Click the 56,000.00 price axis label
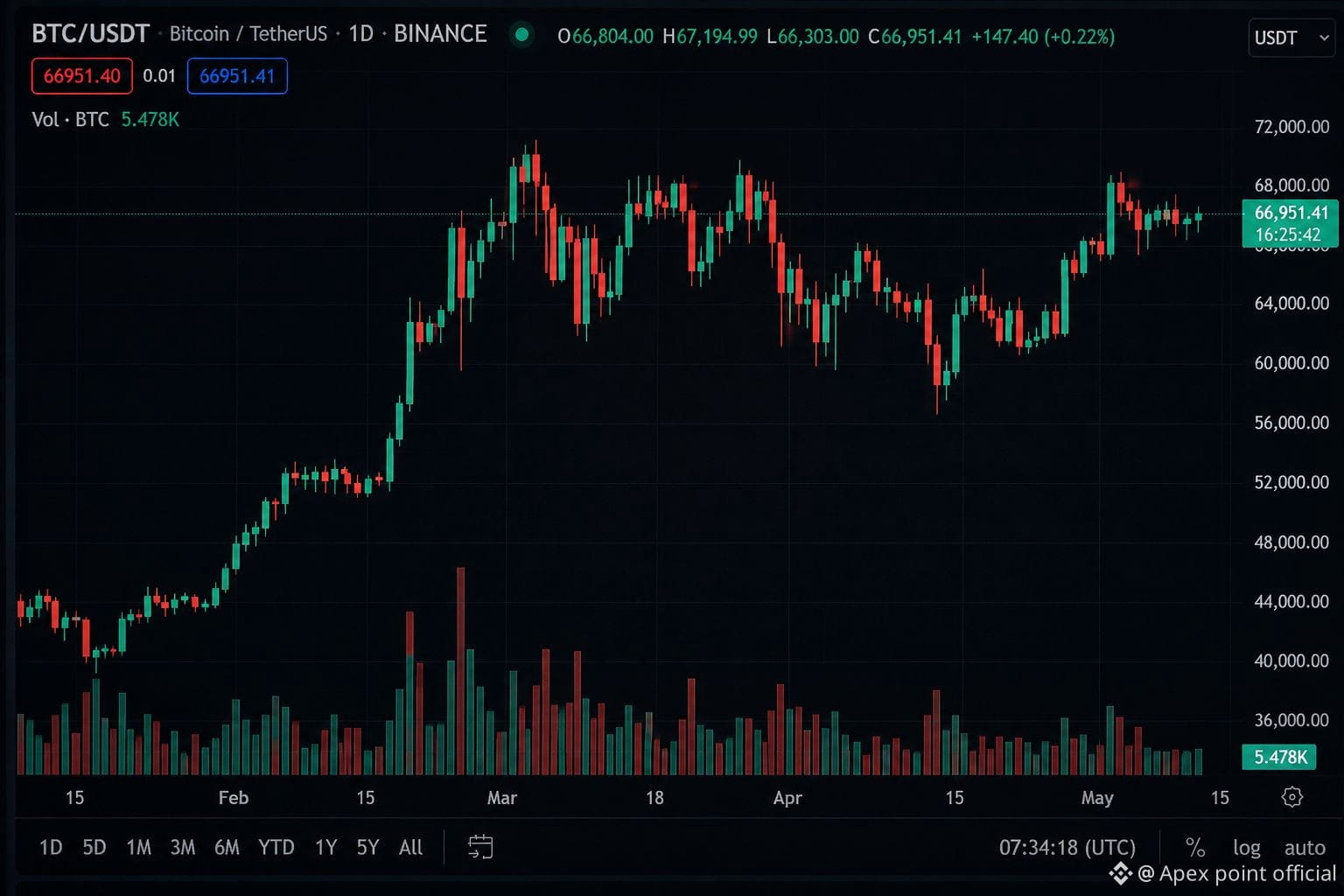The width and height of the screenshot is (1344, 896). [1291, 423]
